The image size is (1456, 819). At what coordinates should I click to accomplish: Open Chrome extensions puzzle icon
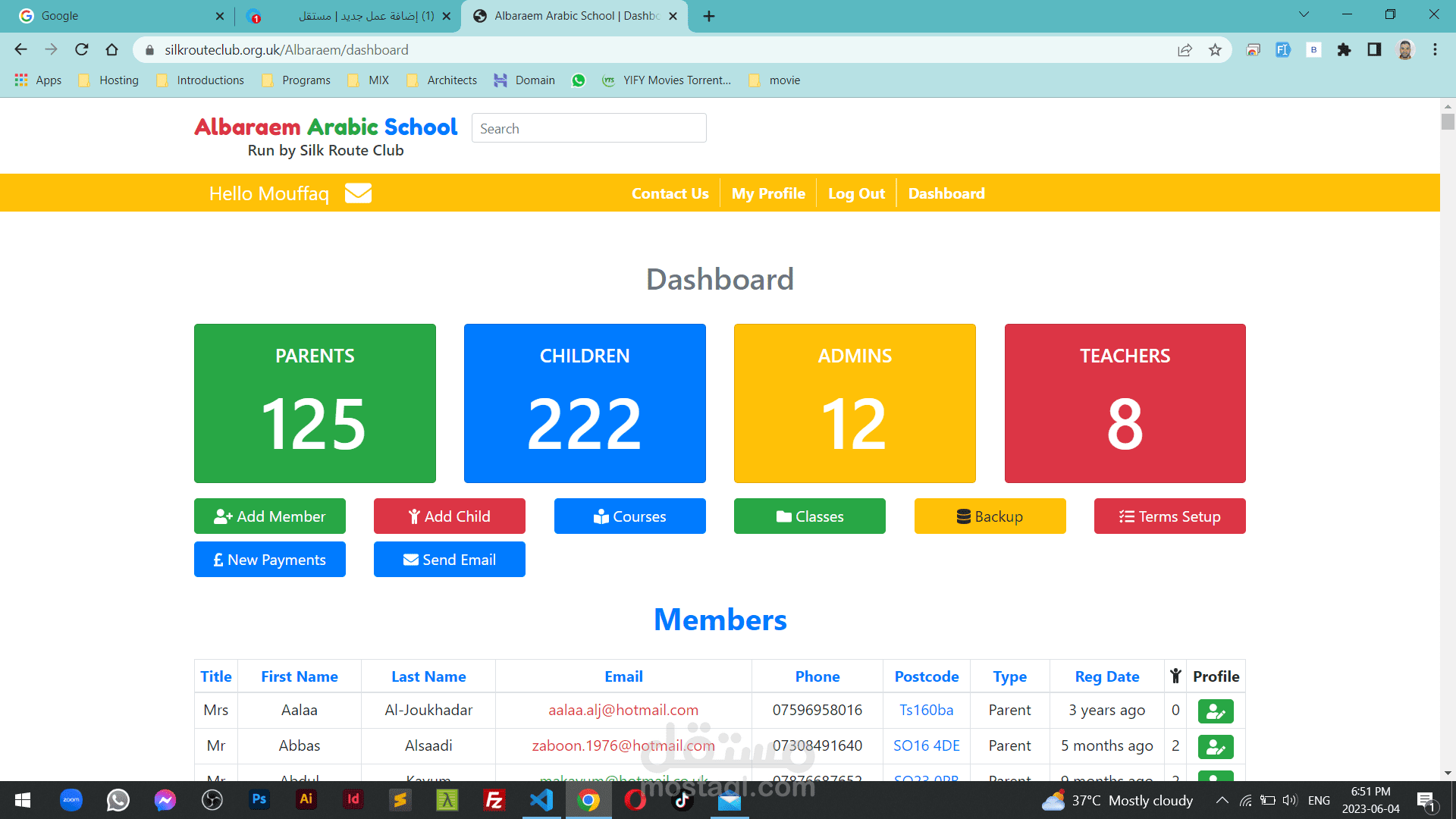(1344, 50)
